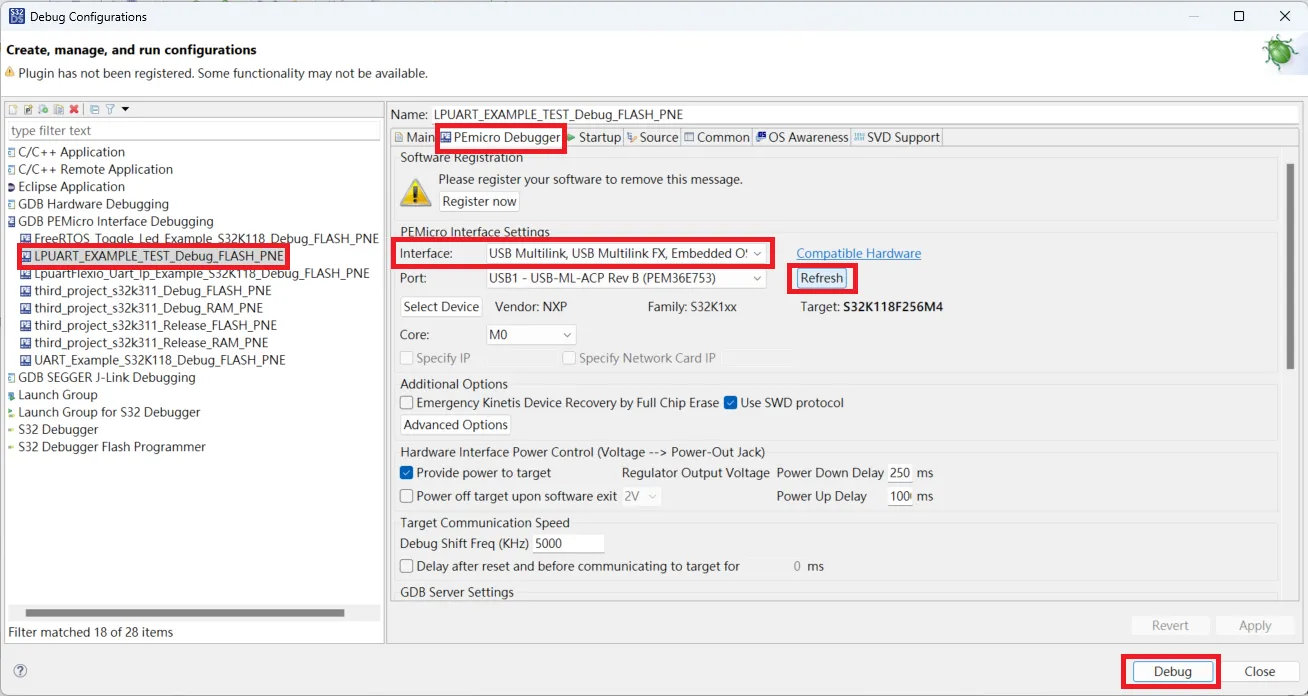
Task: Click the Collapse All toolbar icon
Action: pos(95,109)
